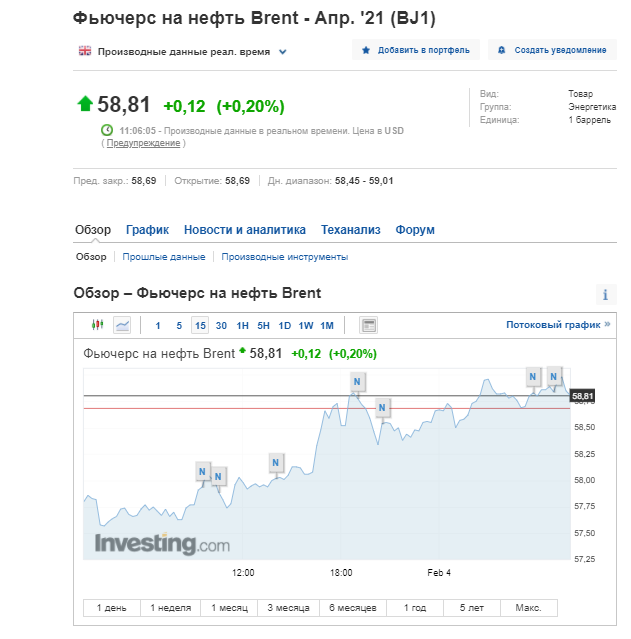Screen dimensions: 631x639
Task: Click 'Добавить в портфель' button
Action: 416,50
